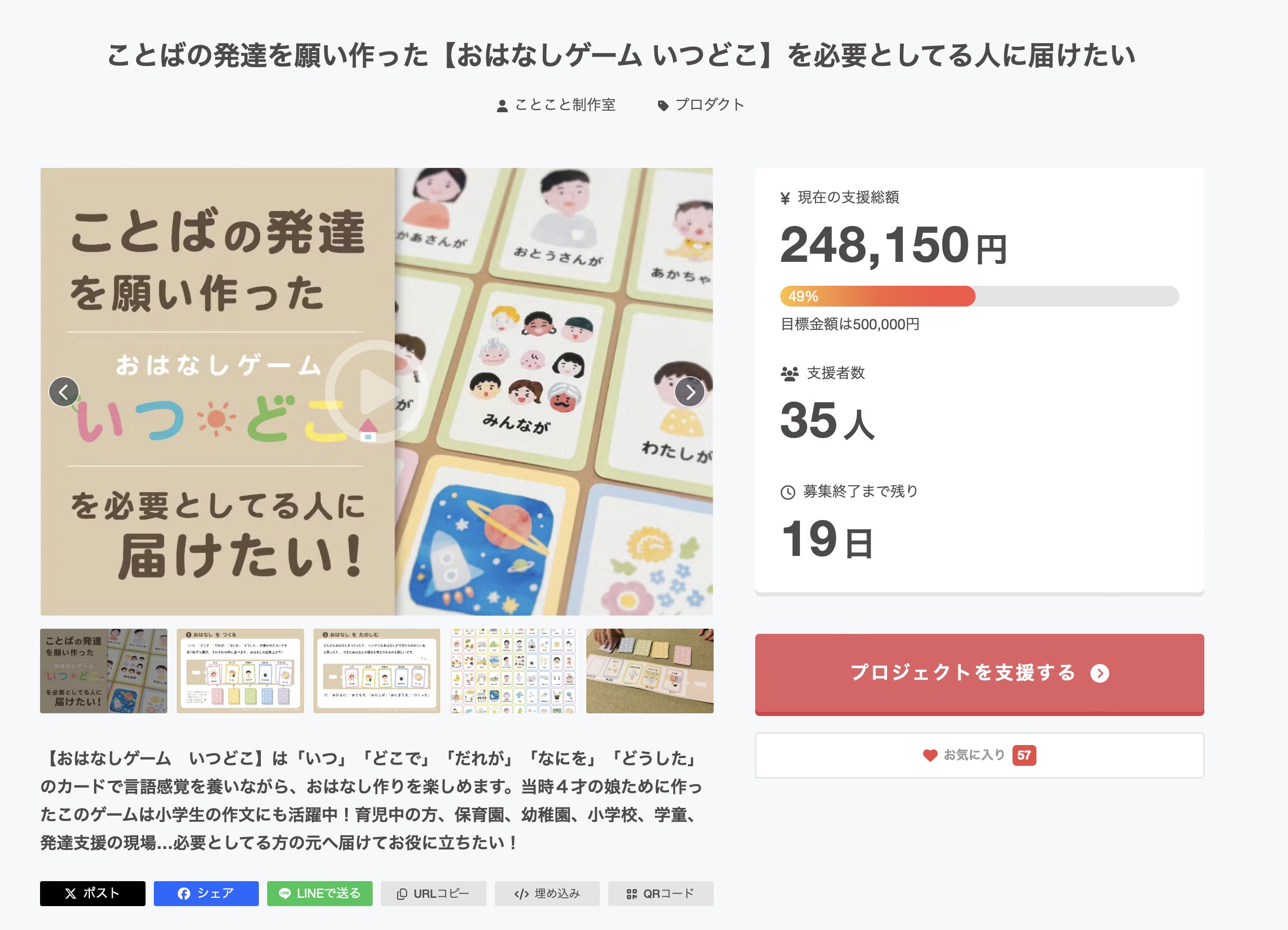The height and width of the screenshot is (930, 1288).
Task: Select the card grid overview thumbnail
Action: (x=513, y=671)
